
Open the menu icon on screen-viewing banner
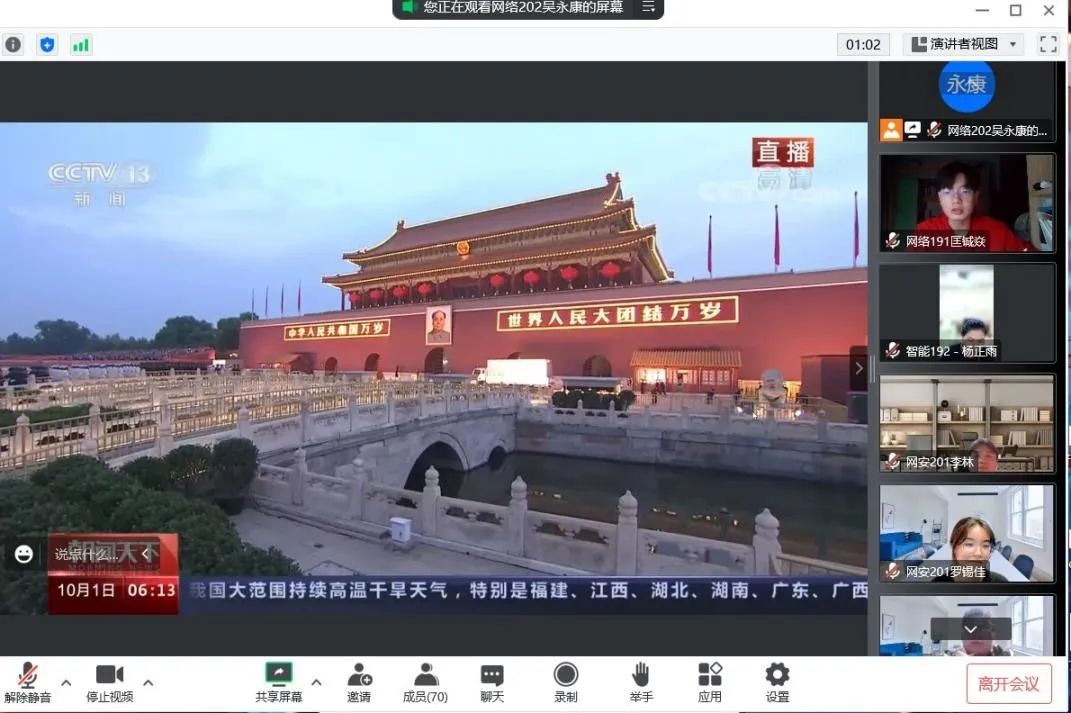648,8
